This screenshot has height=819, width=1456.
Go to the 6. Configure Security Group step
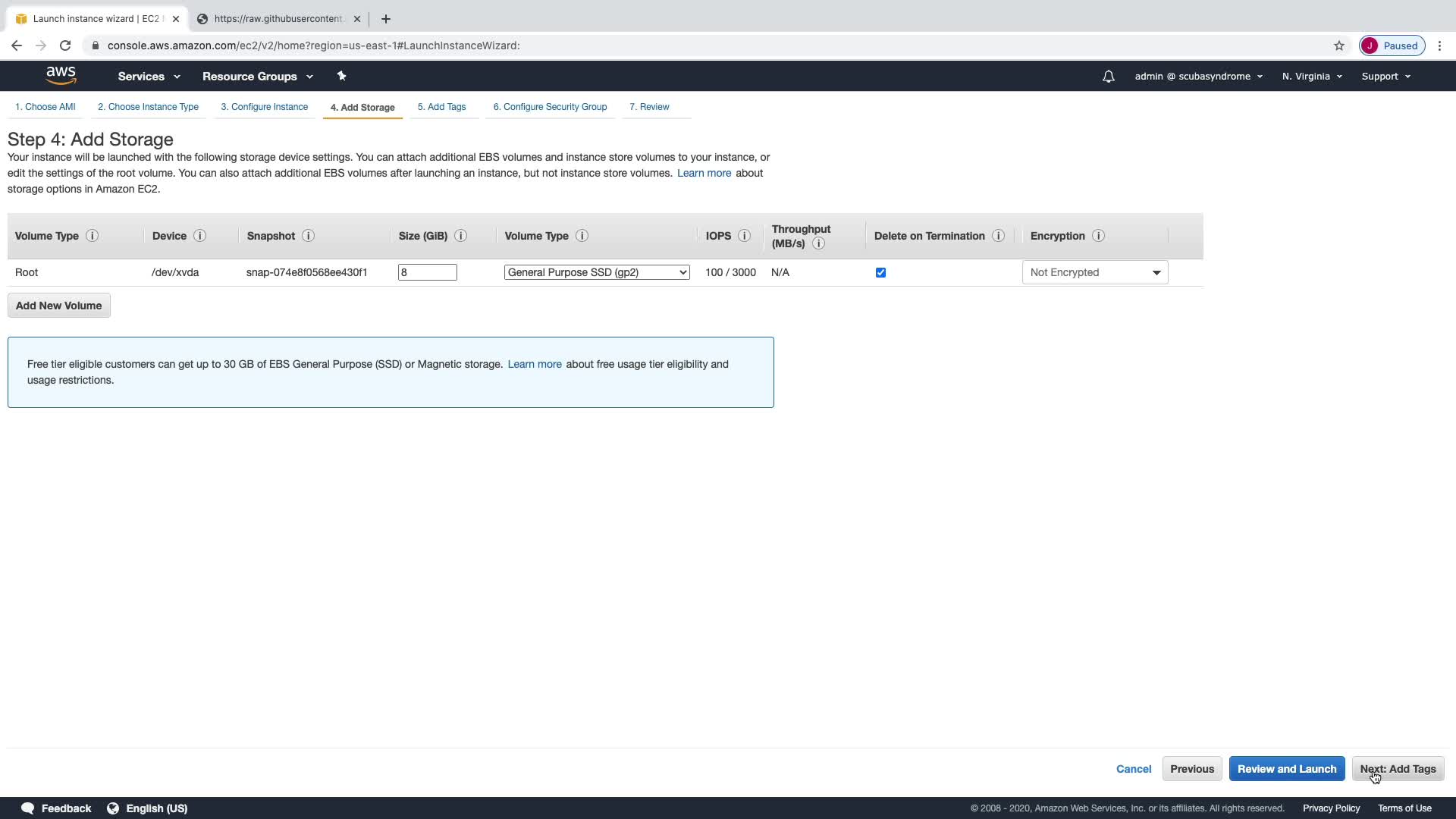pyautogui.click(x=550, y=107)
